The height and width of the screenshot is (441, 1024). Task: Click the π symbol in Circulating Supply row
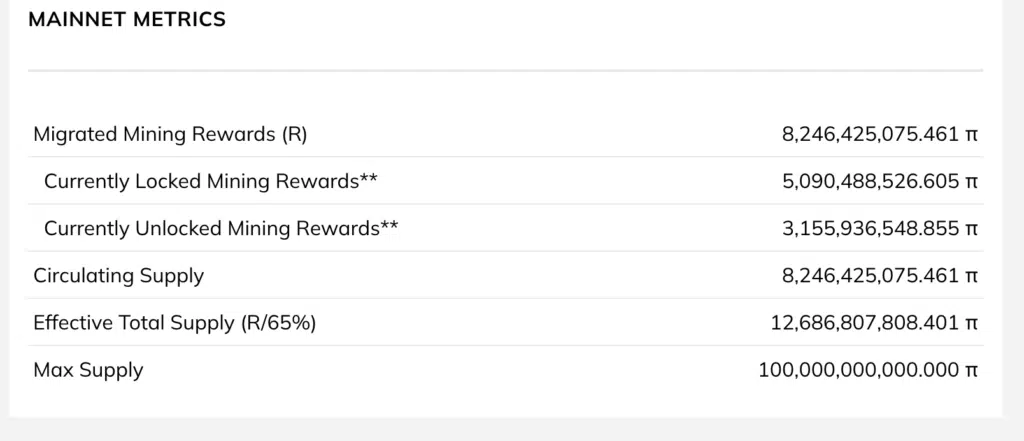971,277
